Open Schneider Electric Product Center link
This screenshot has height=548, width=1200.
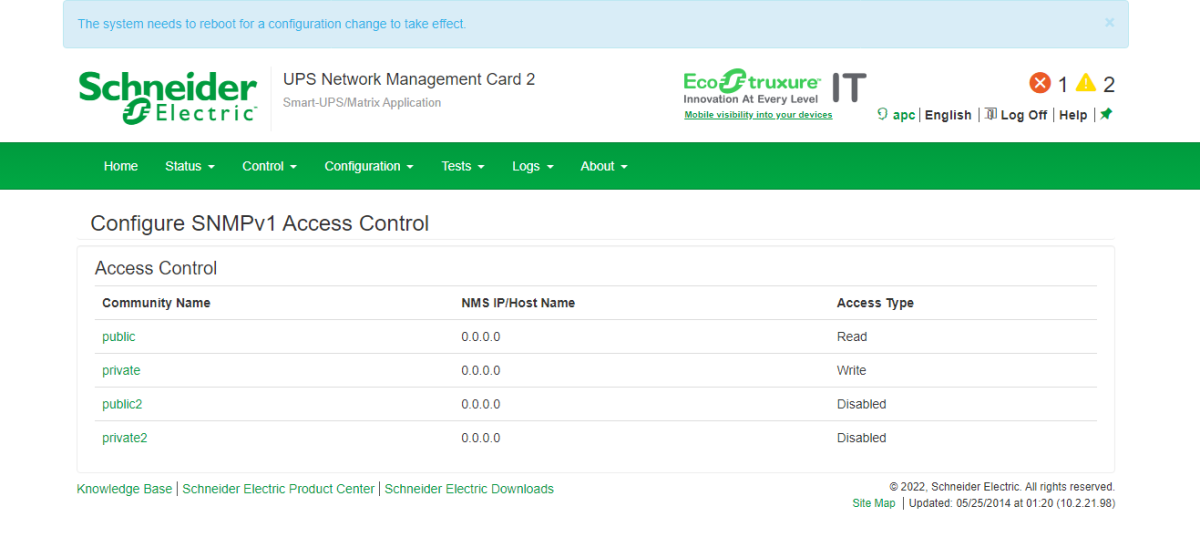pyautogui.click(x=278, y=489)
